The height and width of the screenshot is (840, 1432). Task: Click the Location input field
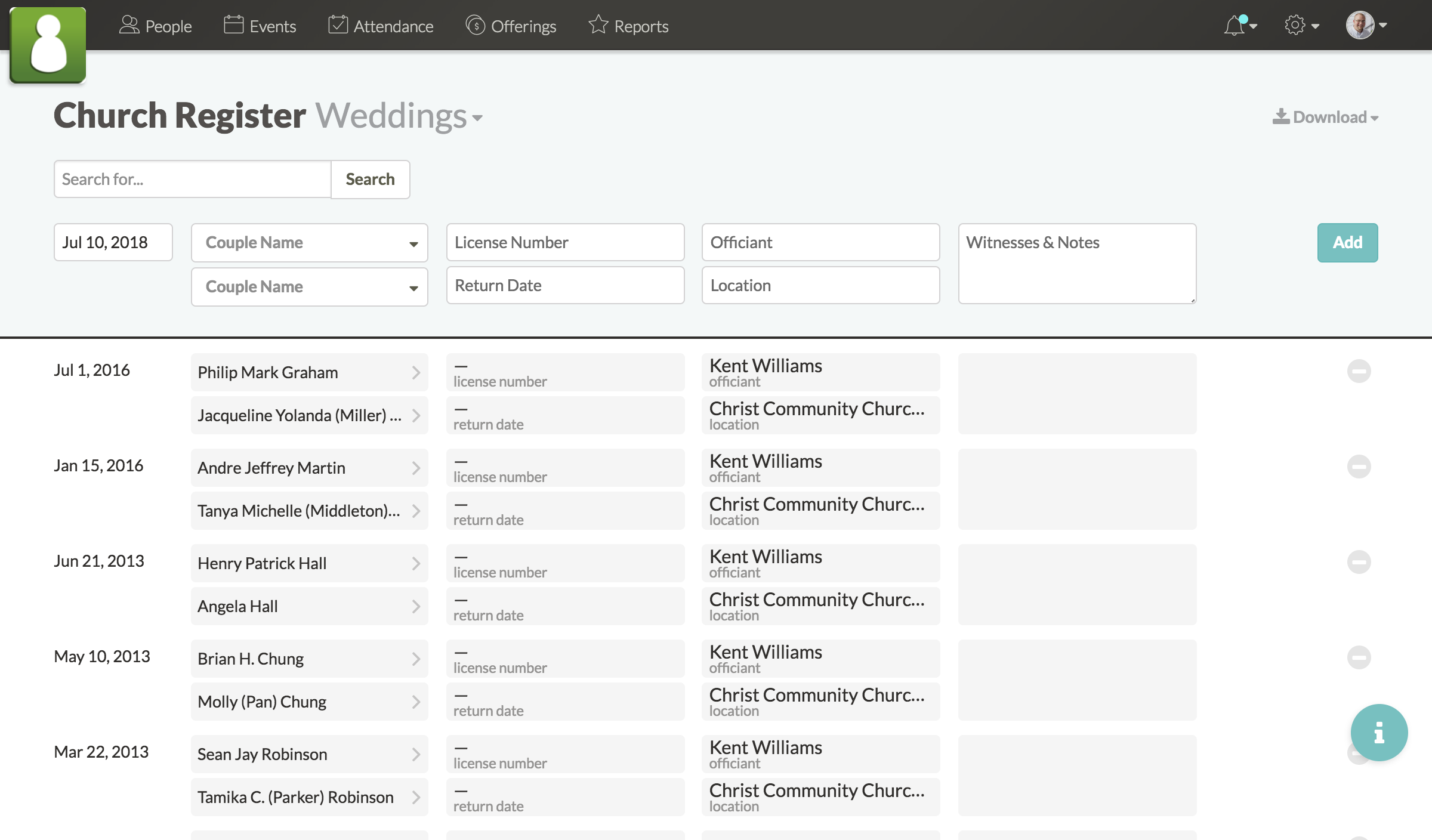pos(820,285)
